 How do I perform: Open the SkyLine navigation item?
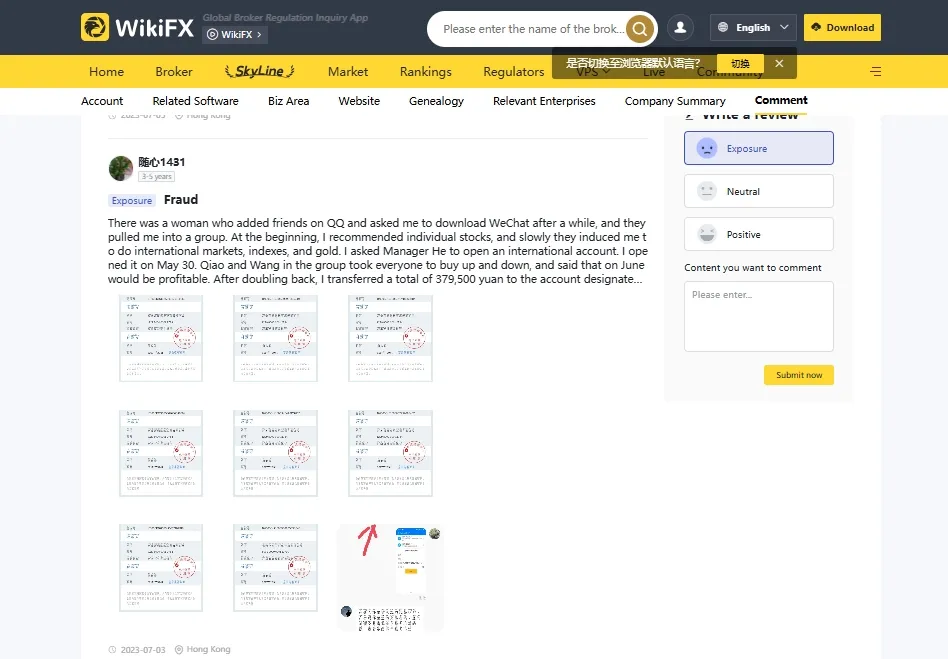coord(260,71)
